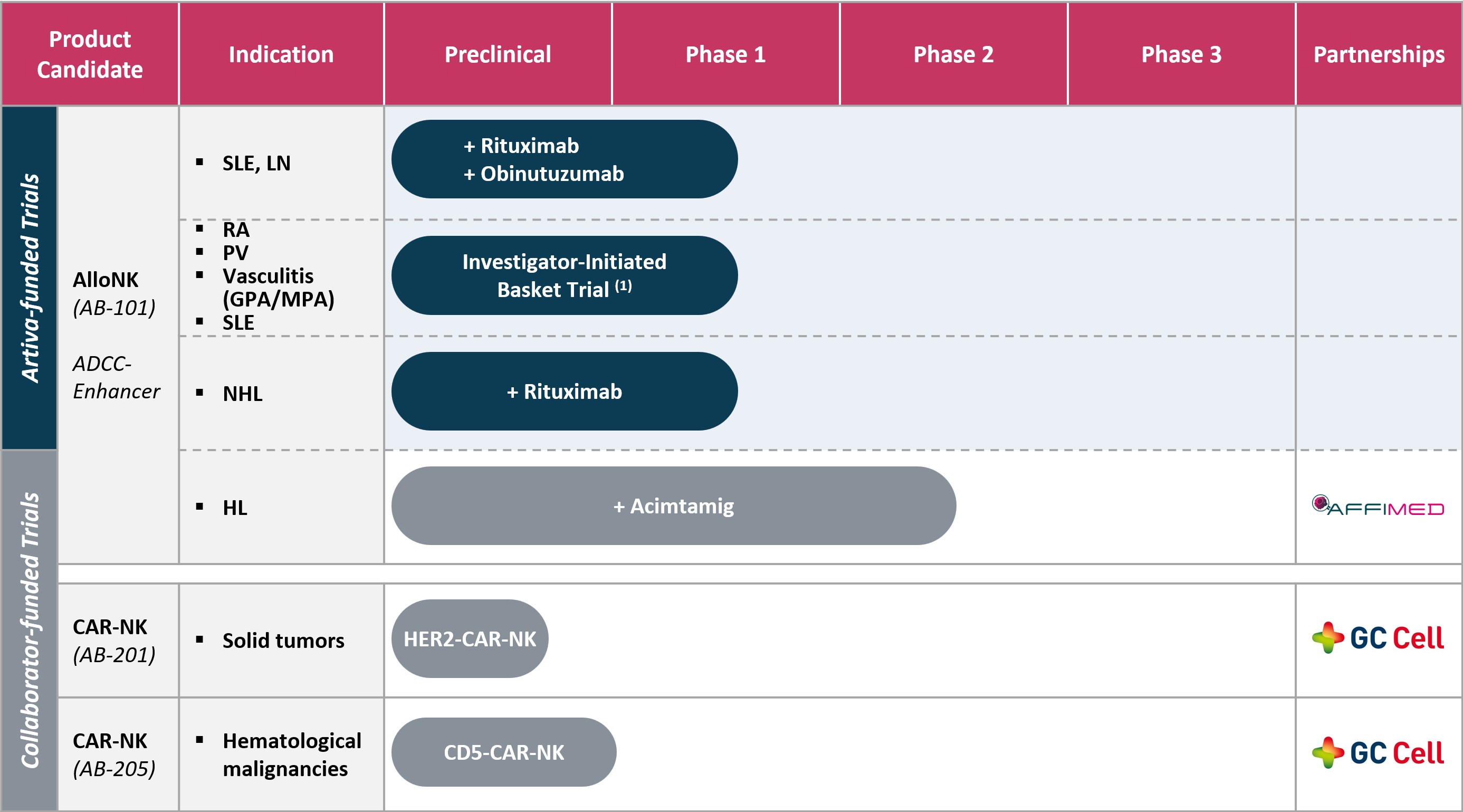Select the Preclinical column header

click(x=498, y=54)
